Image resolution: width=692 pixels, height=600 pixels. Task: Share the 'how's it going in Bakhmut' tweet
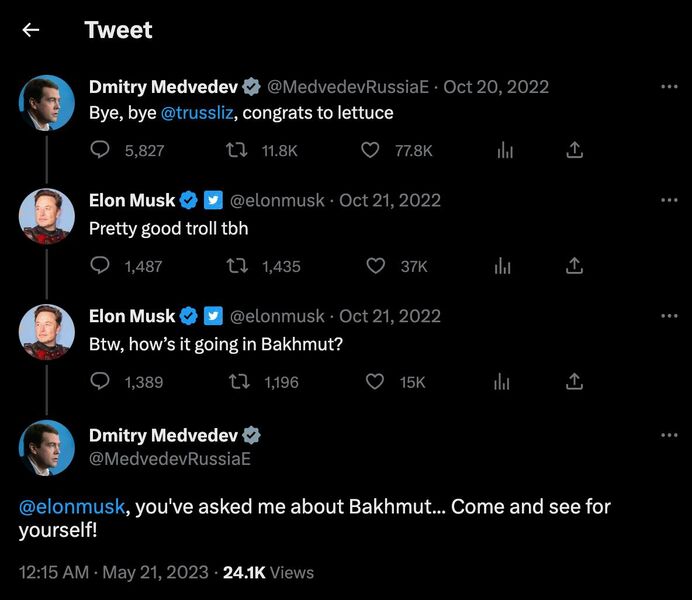[x=574, y=382]
